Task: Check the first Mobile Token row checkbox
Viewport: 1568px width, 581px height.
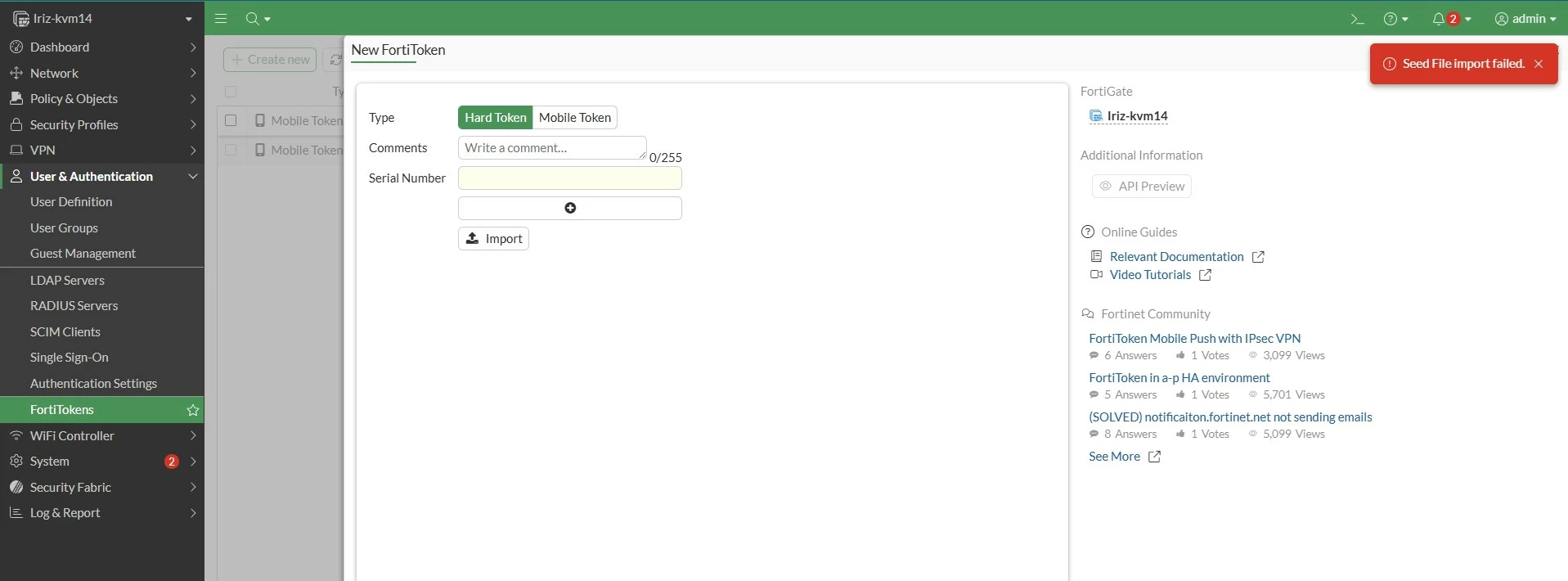Action: (x=231, y=120)
